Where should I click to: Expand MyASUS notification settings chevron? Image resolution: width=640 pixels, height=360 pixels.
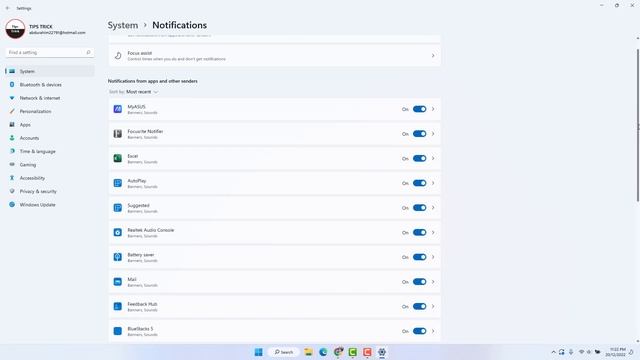coord(433,109)
